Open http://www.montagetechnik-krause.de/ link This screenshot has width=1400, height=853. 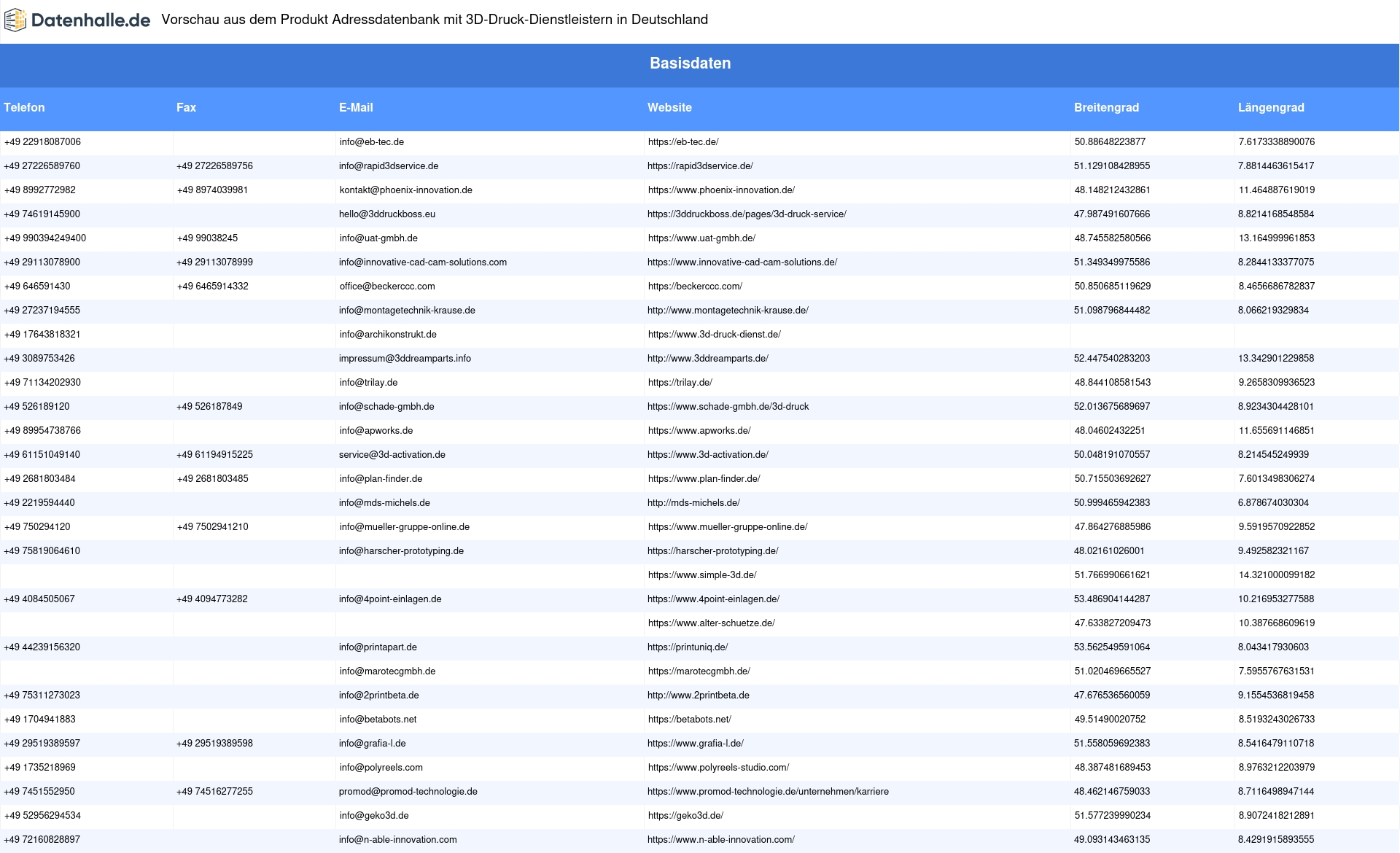pyautogui.click(x=728, y=311)
